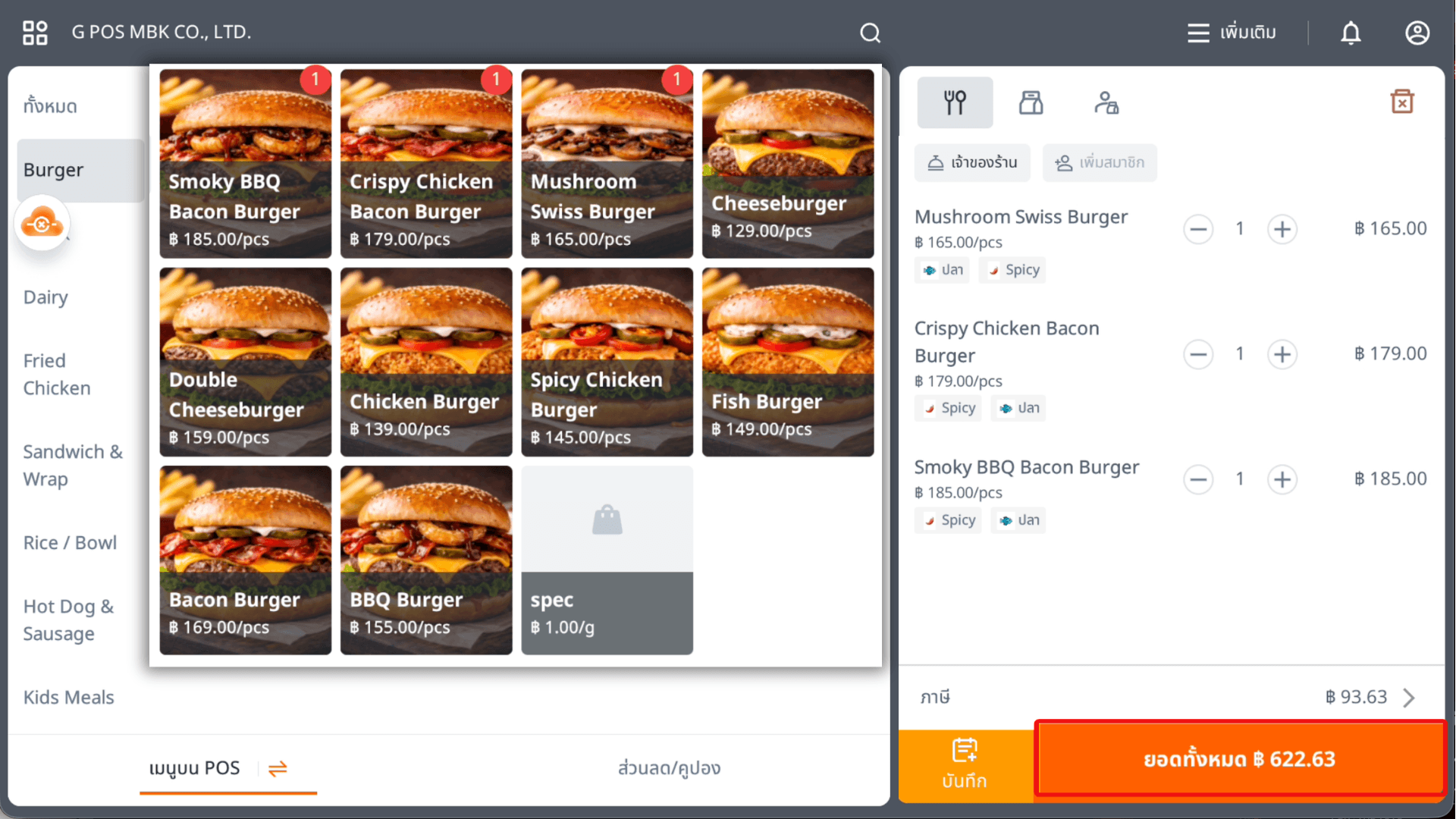
Task: Tap the orange cloud sync floating icon
Action: coord(42,224)
